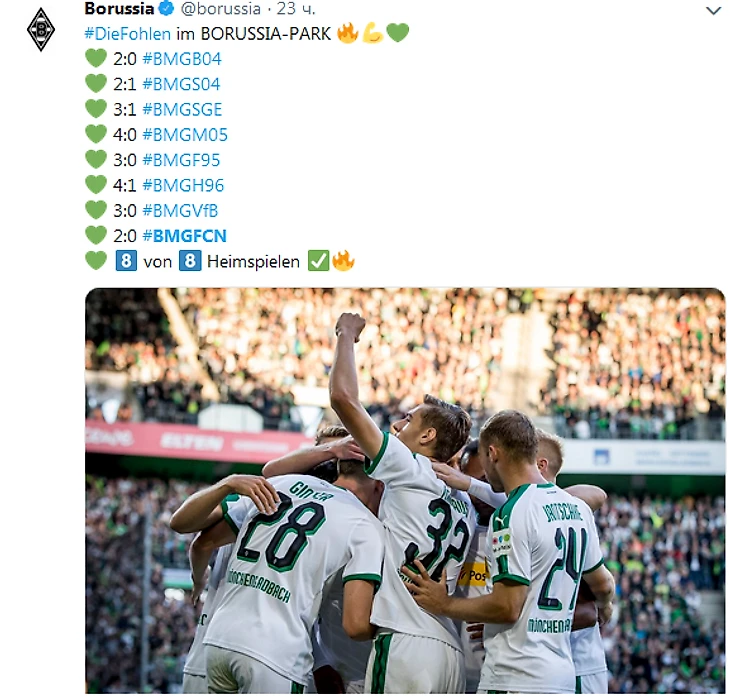Open the #BMGH96 hashtag
This screenshot has height=697, width=730.
pos(183,185)
